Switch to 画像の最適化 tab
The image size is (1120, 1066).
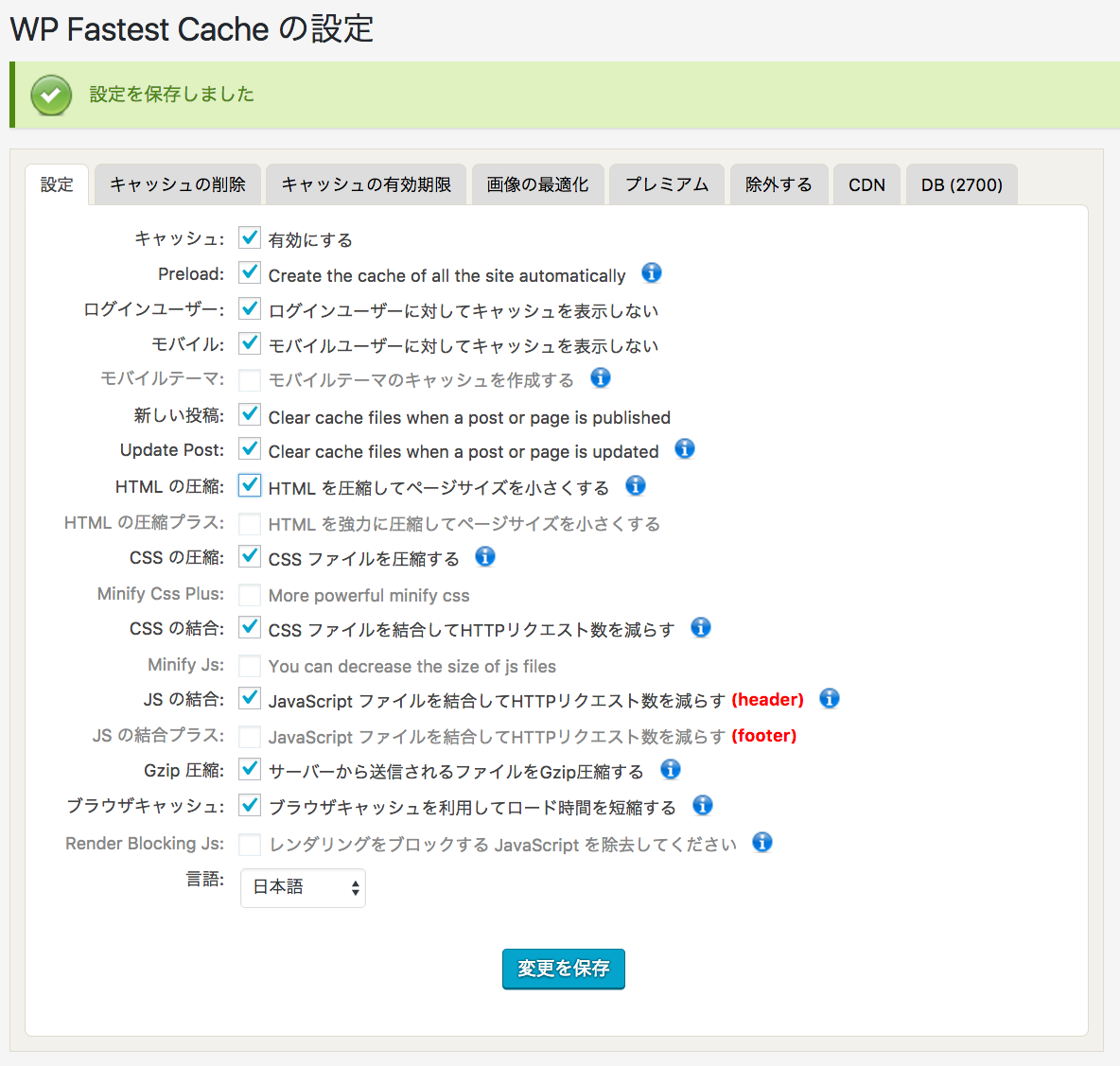click(x=538, y=184)
